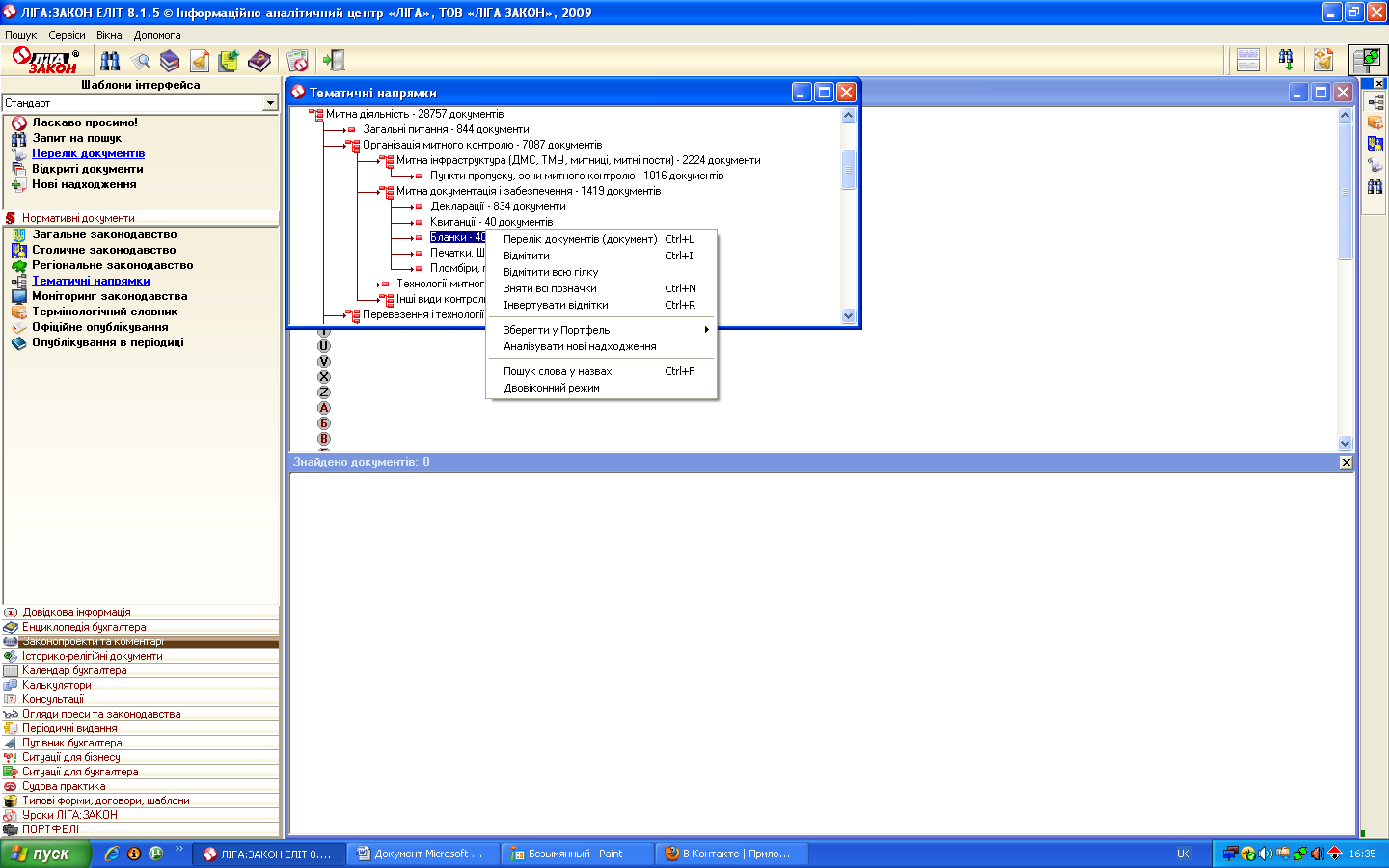Open Internet Explorer quick launch icon

click(112, 854)
